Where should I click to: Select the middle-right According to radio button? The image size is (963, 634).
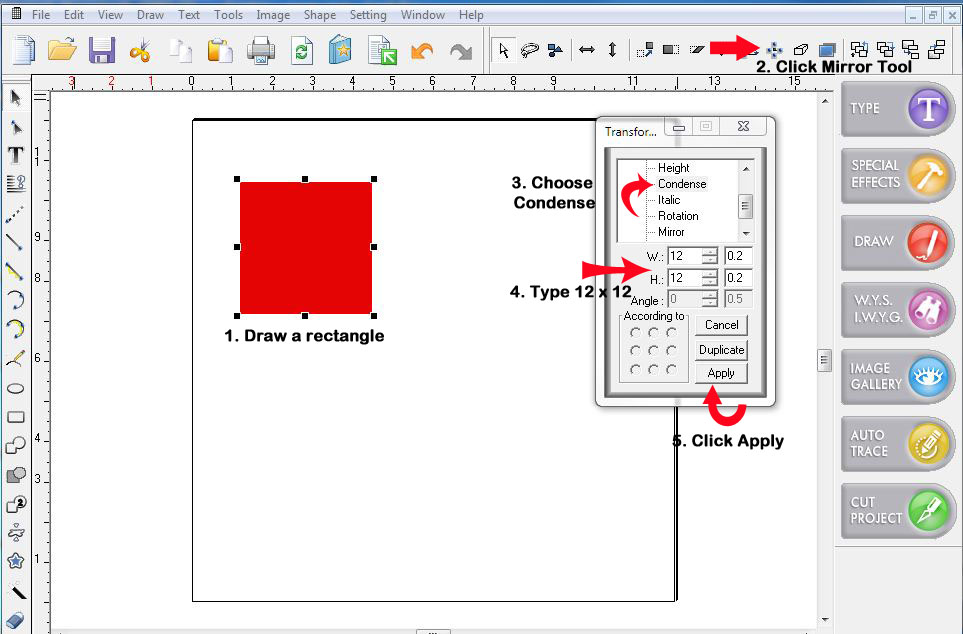671,350
